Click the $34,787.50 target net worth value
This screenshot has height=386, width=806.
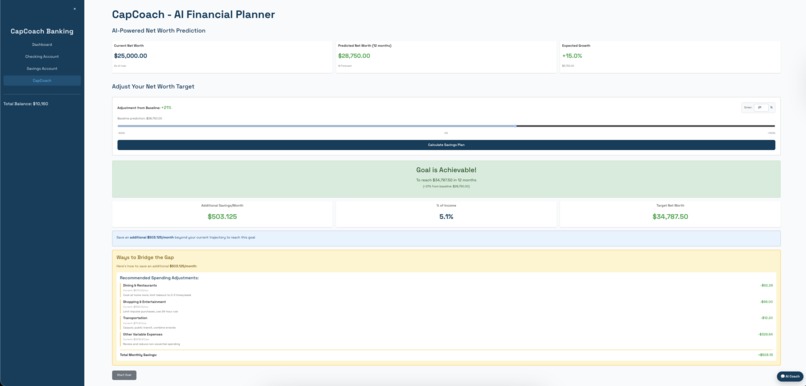pyautogui.click(x=670, y=216)
